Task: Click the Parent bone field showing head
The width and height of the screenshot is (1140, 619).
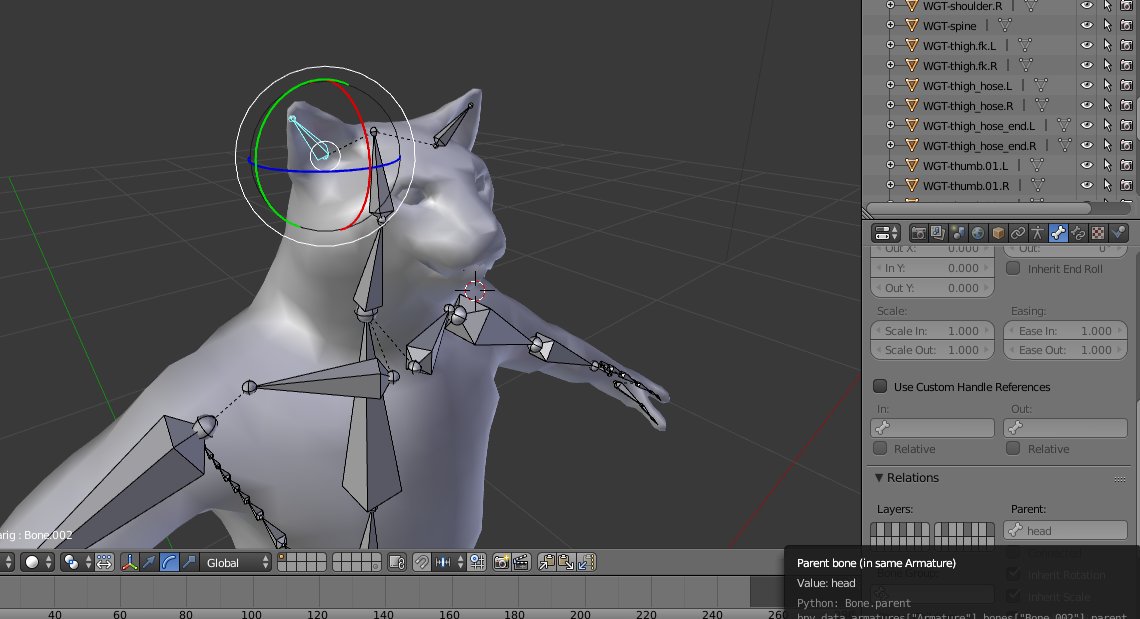Action: click(1065, 531)
